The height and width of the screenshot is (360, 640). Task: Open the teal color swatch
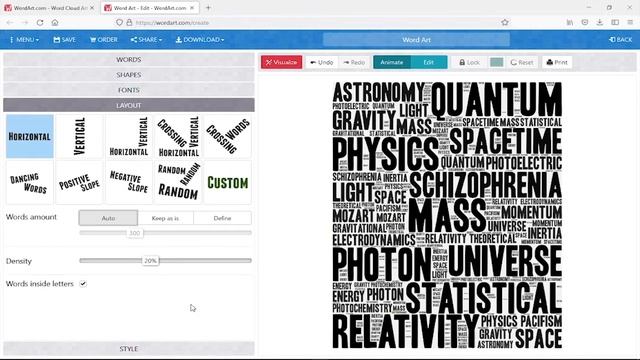tap(496, 62)
